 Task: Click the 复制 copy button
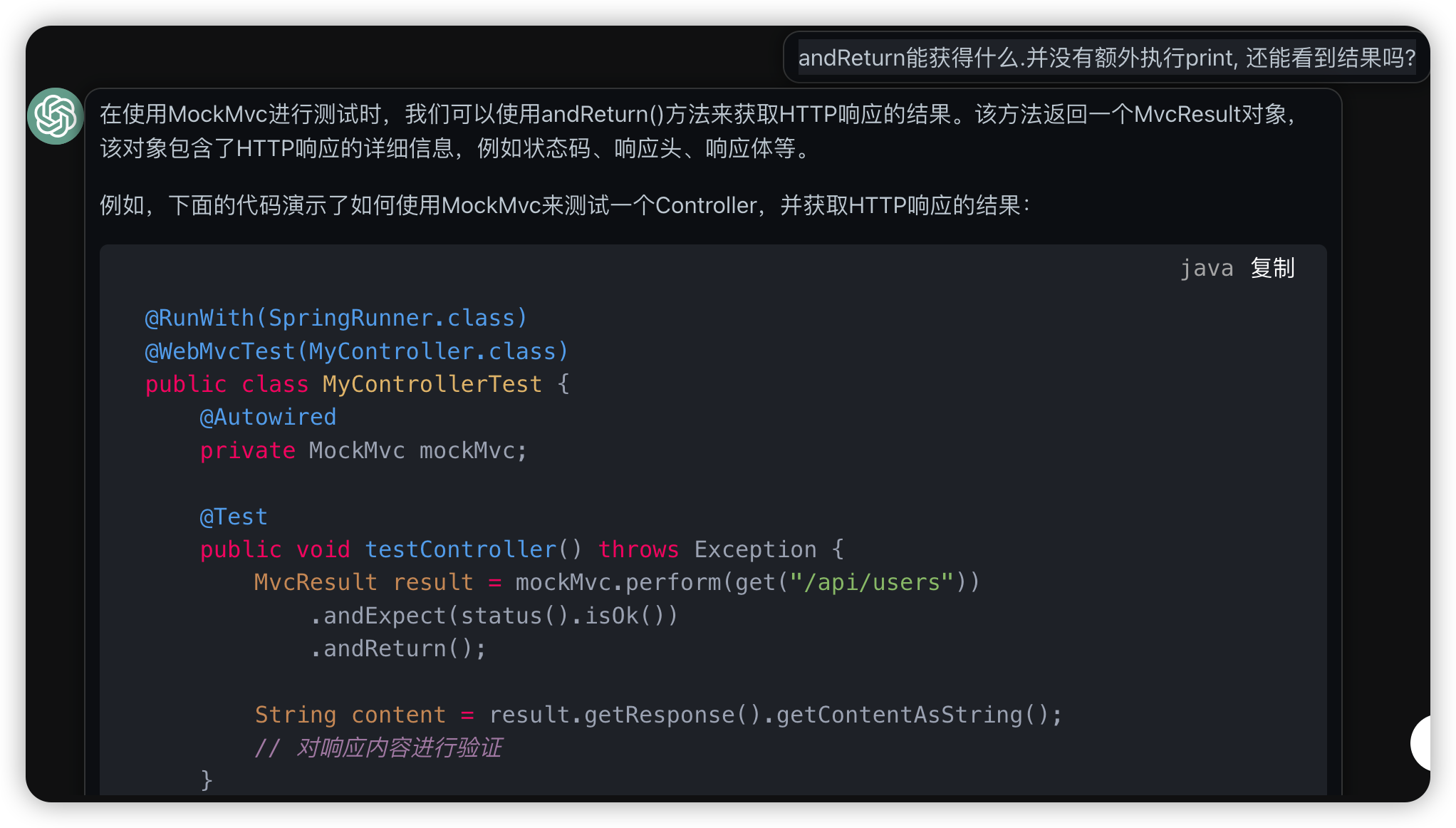[1272, 269]
